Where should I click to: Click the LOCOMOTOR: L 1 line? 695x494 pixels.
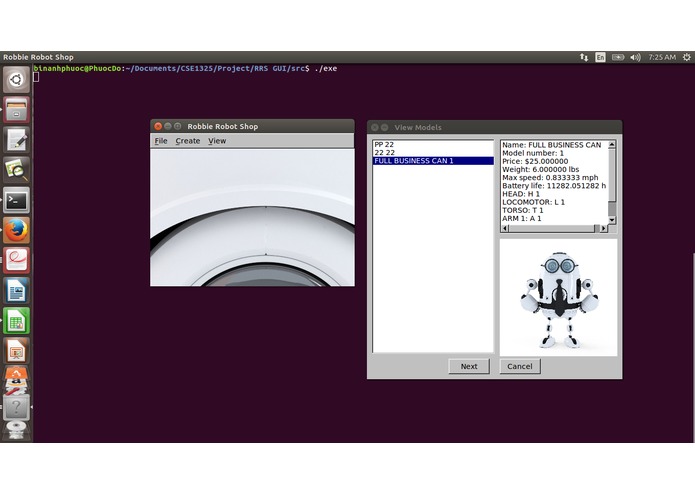coord(533,202)
